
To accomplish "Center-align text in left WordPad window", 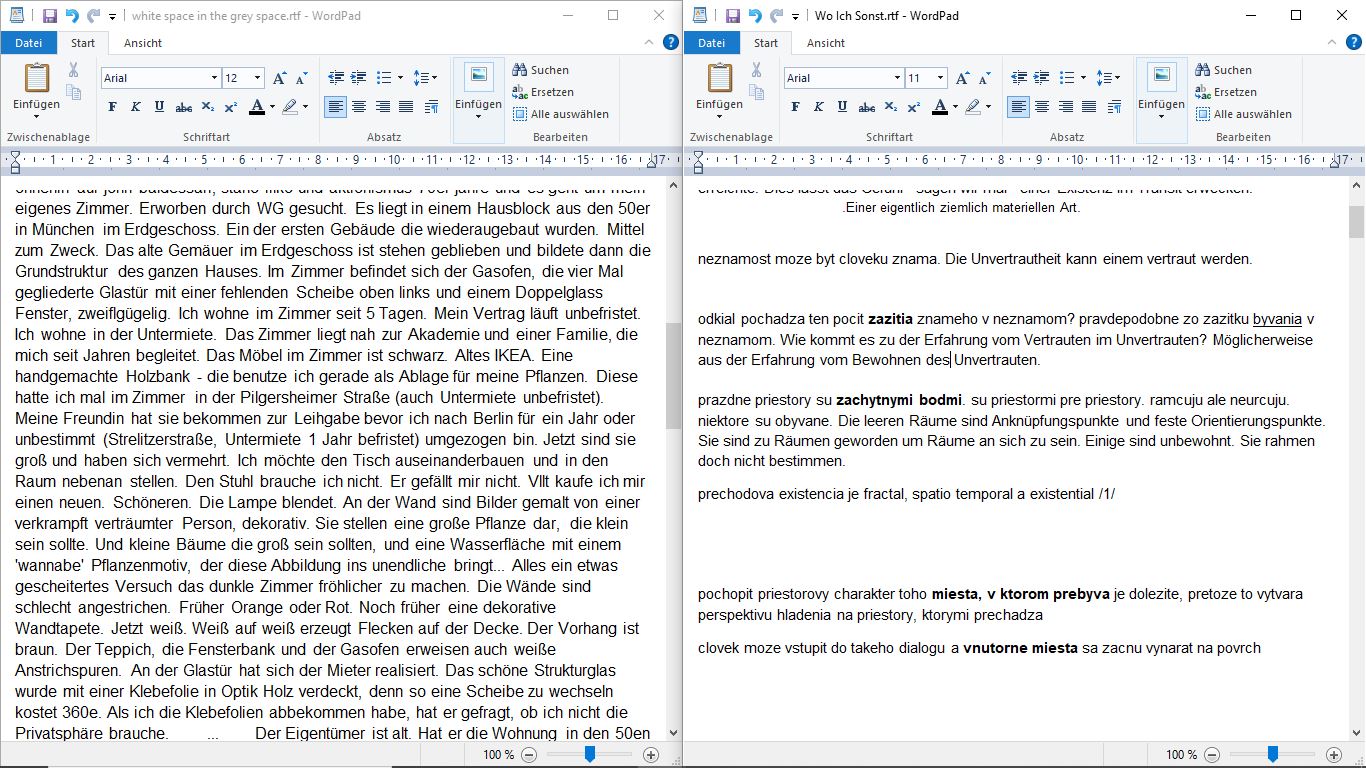I will (358, 107).
